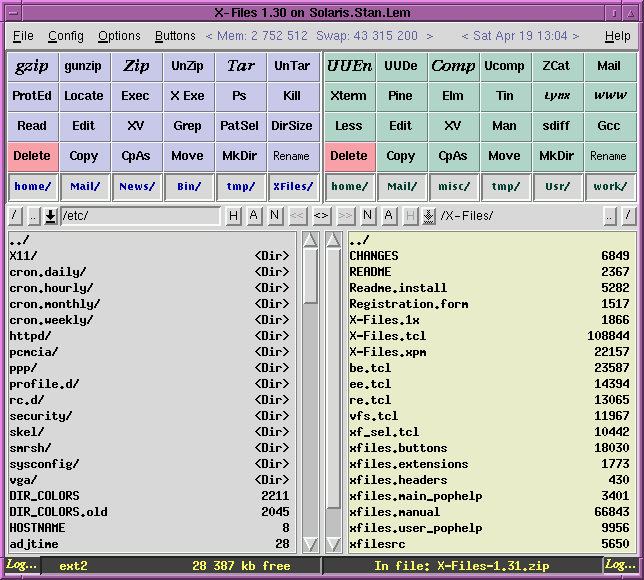Jump to Usr/ bookmark directory
Image resolution: width=644 pixels, height=580 pixels.
point(557,187)
